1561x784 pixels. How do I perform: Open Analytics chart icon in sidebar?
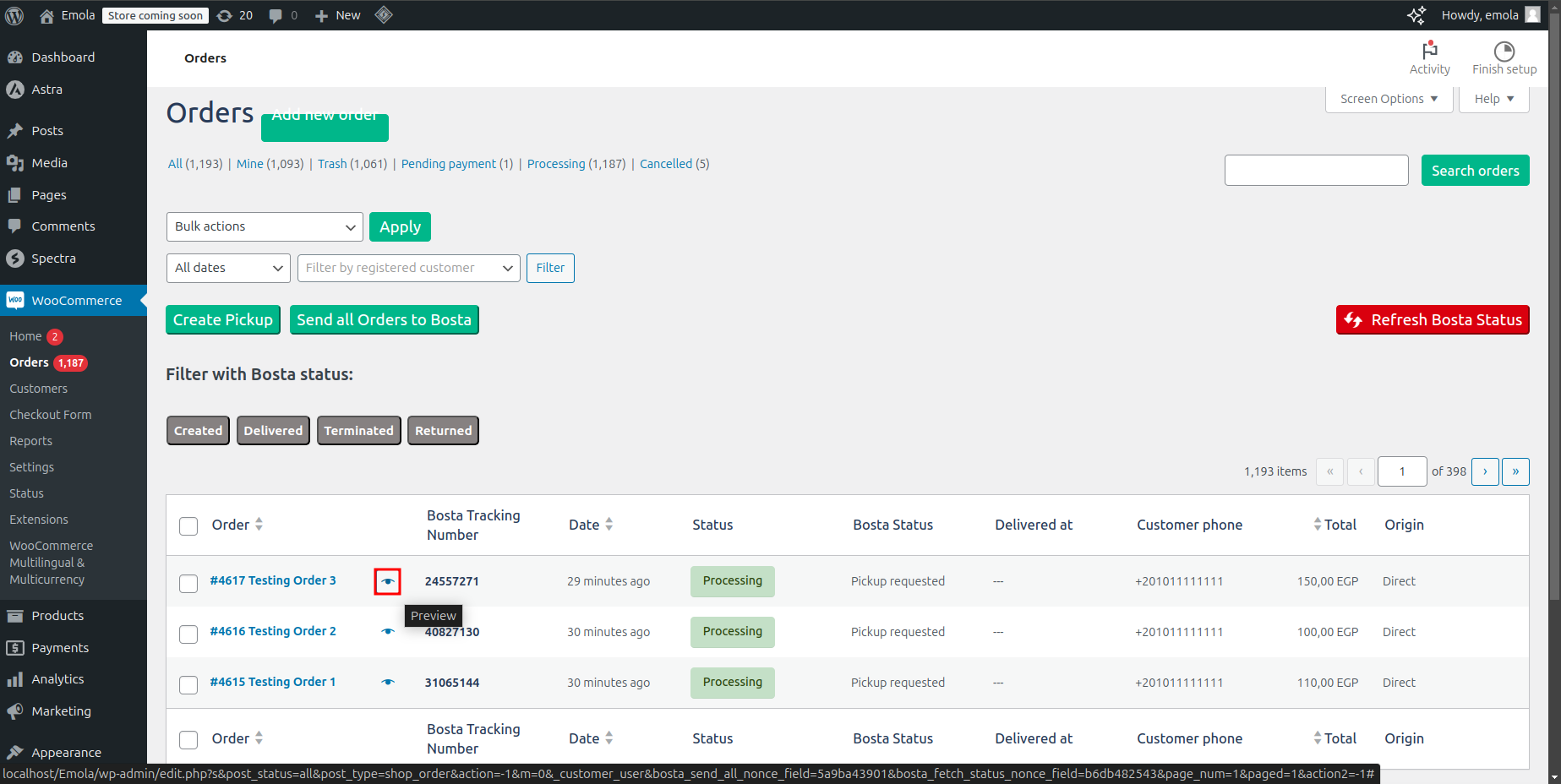click(15, 679)
